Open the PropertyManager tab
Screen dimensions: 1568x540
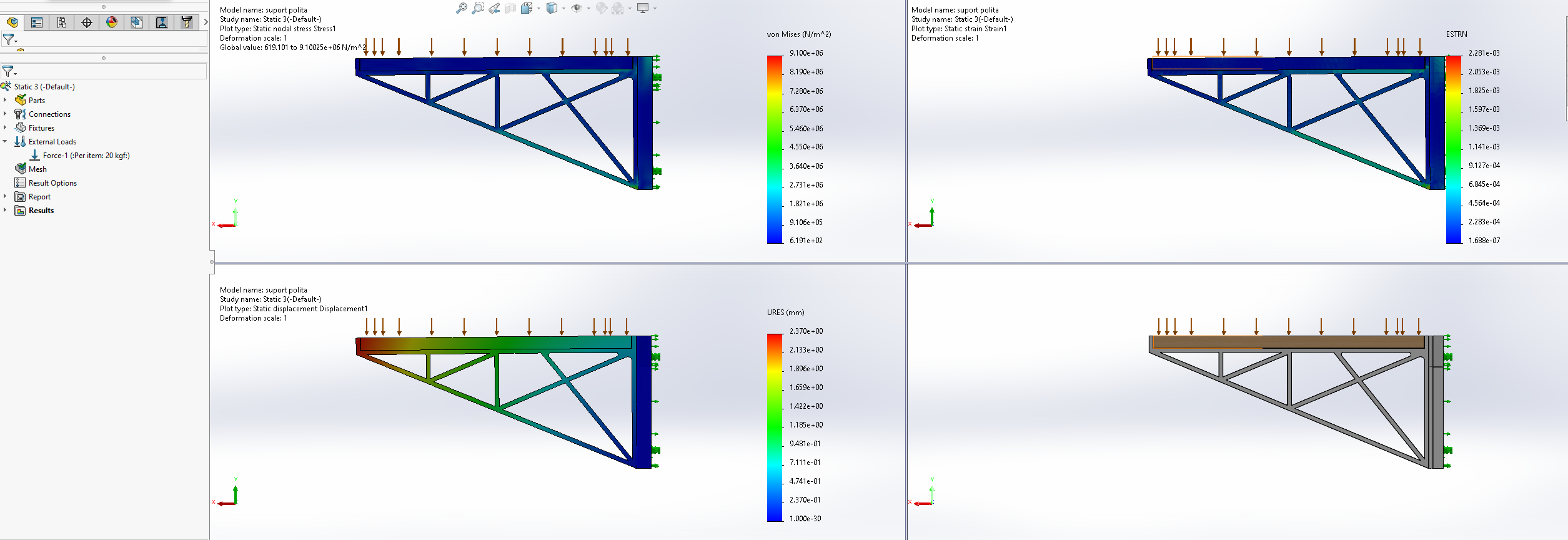(37, 22)
